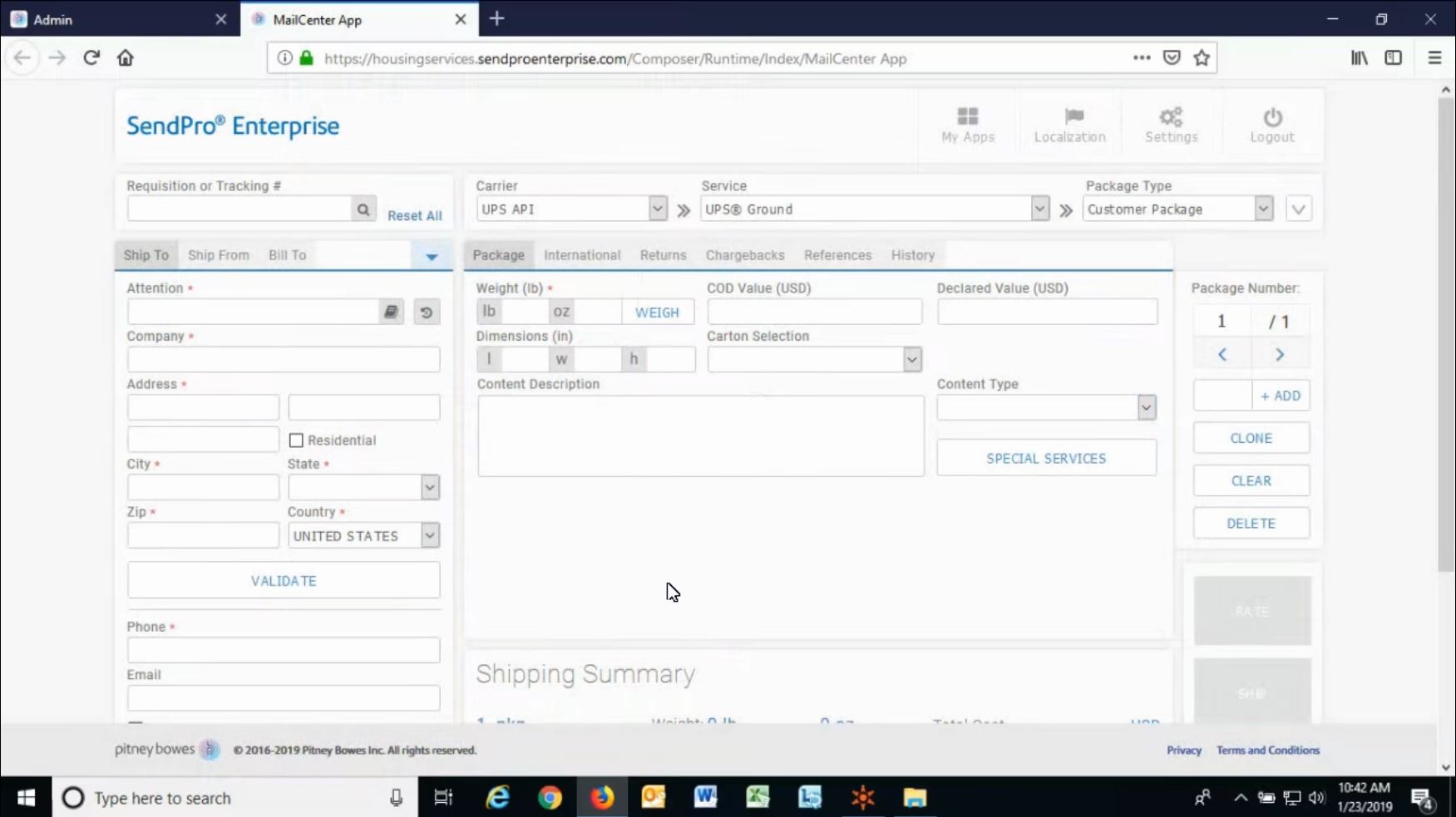Screen dimensions: 1456x817
Task: Expand chevron right of Package Type
Action: pos(1299,209)
